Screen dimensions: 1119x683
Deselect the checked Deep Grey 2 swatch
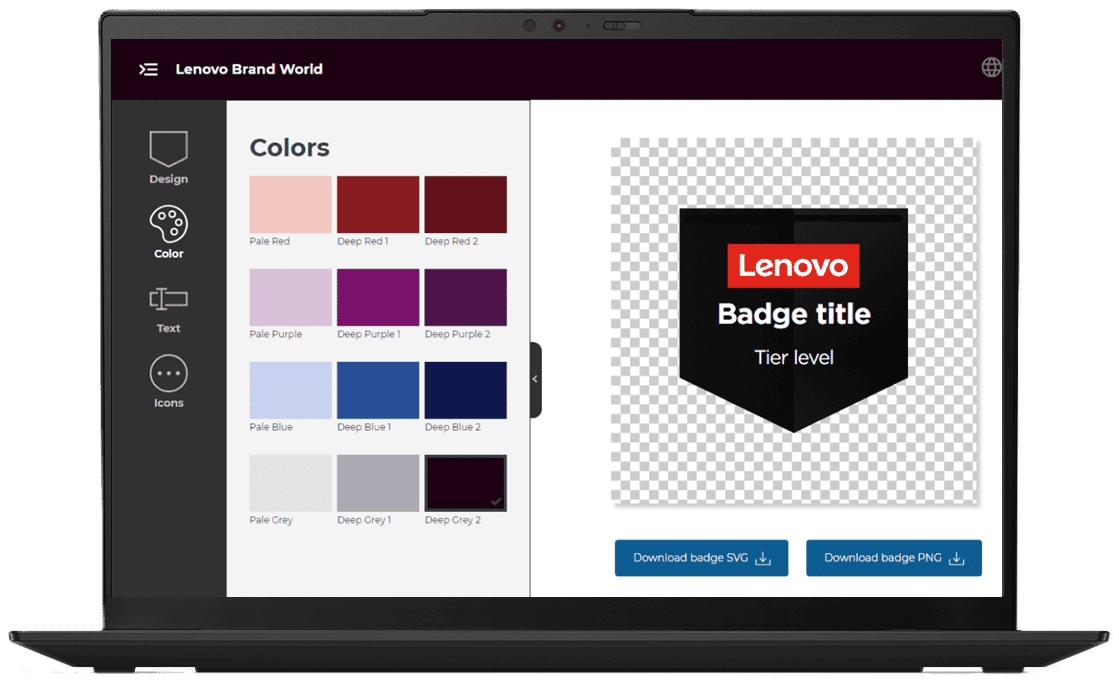465,483
